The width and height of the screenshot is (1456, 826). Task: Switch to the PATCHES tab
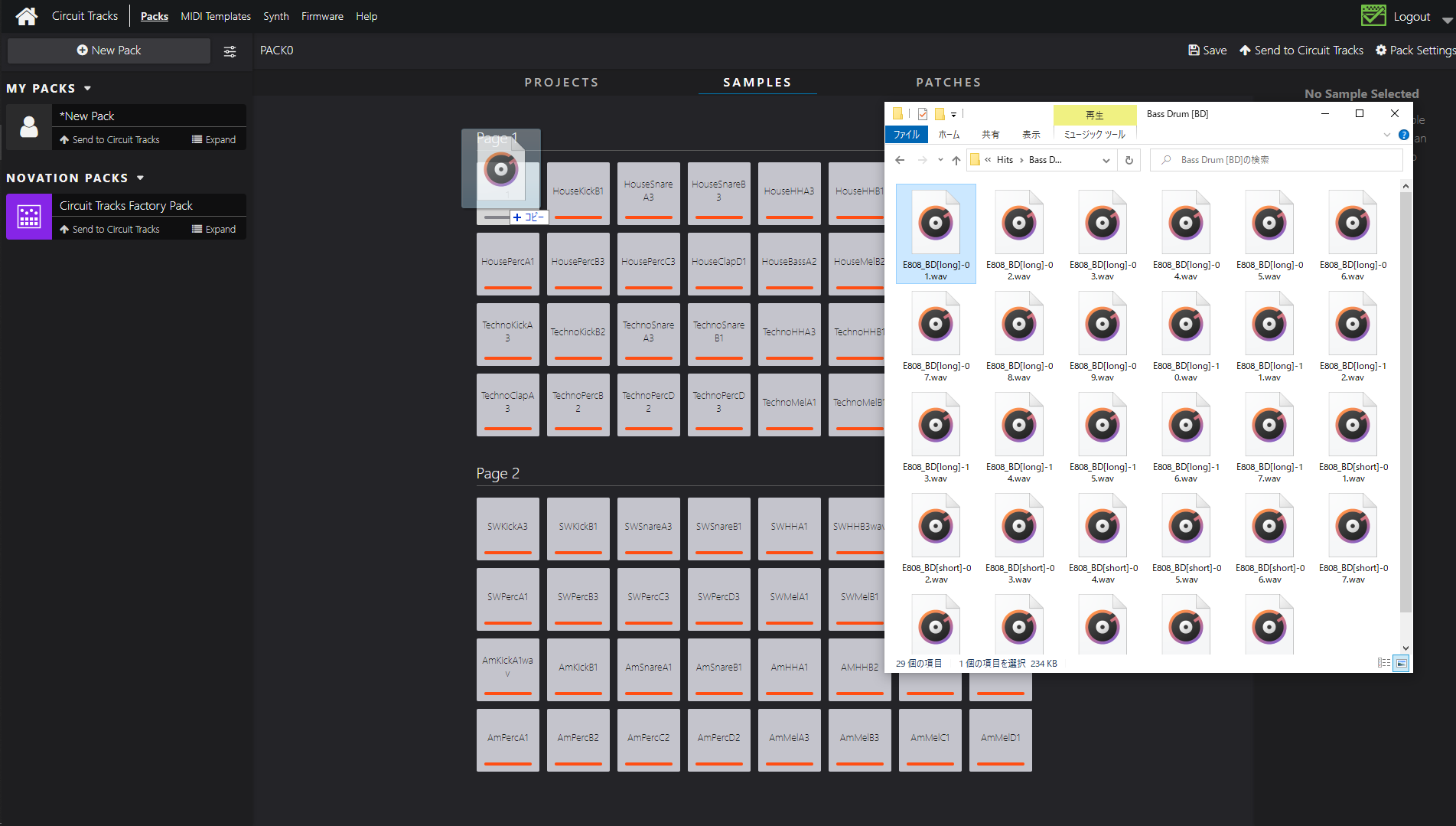click(x=948, y=82)
